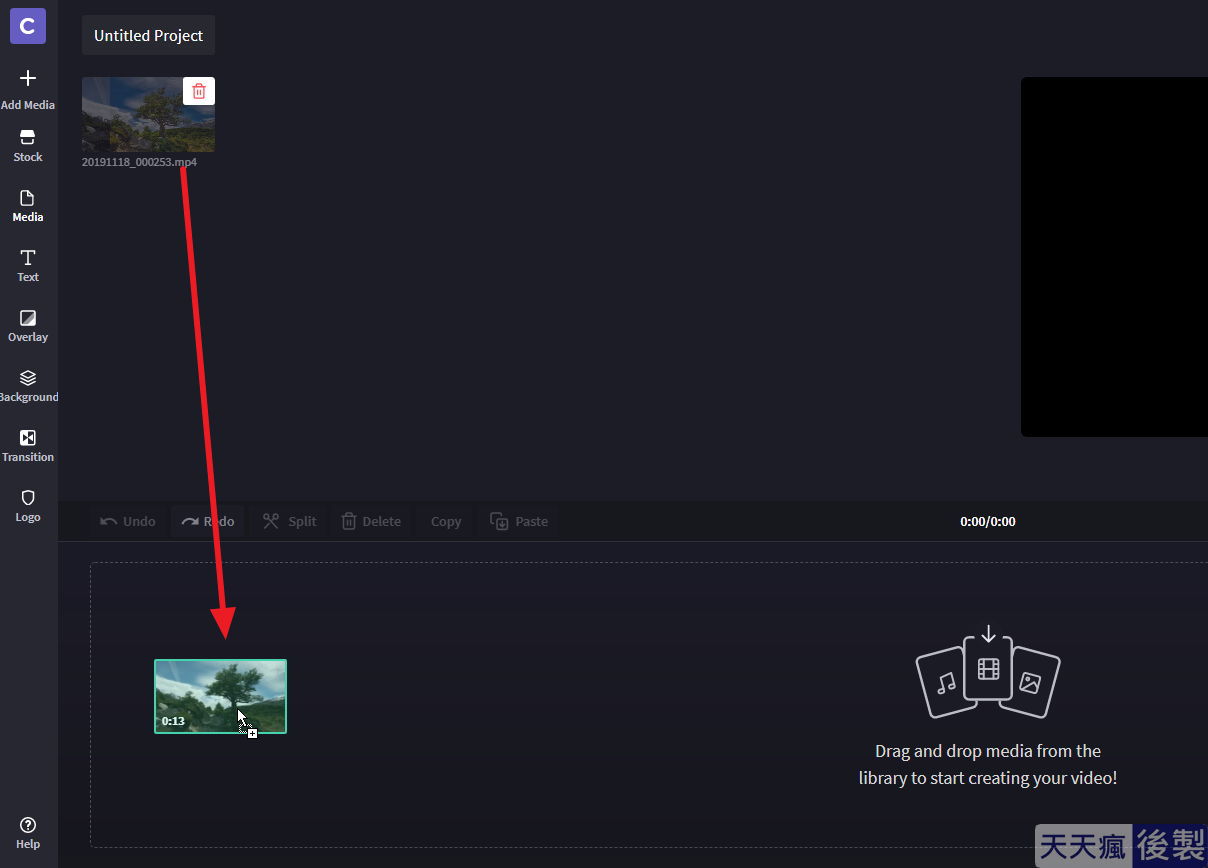This screenshot has width=1208, height=868.
Task: Click the Clipchamp logo icon
Action: 28,26
